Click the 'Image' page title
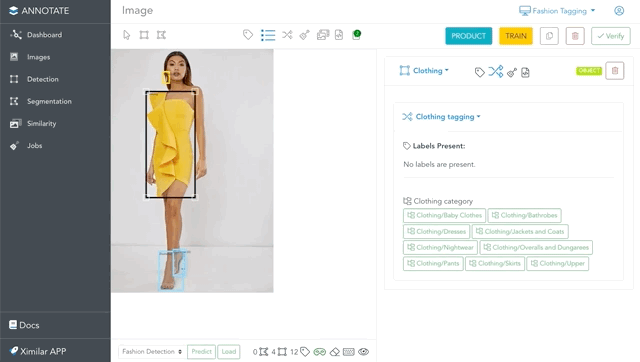640x362 pixels. pyautogui.click(x=138, y=11)
